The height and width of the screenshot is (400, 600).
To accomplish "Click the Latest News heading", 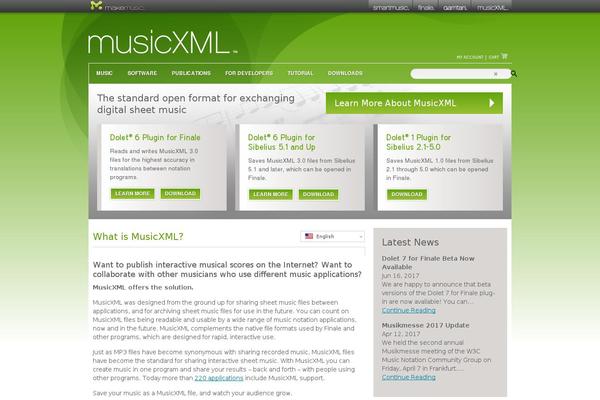I will click(410, 242).
